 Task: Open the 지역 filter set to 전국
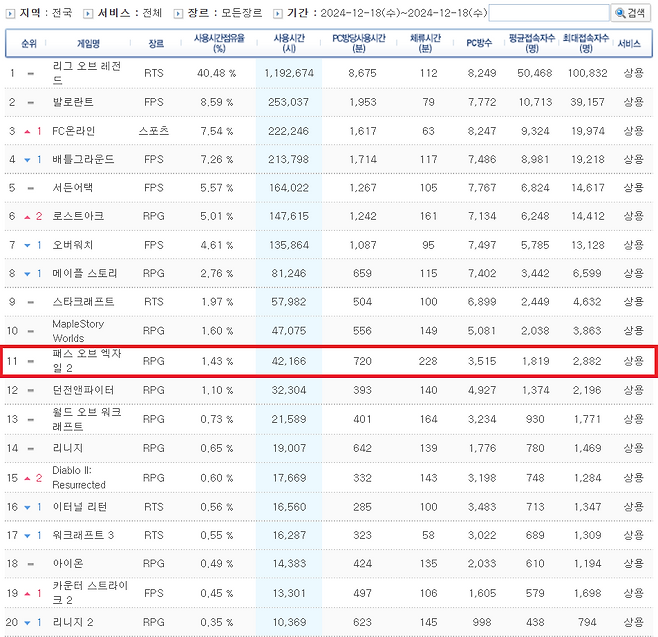pyautogui.click(x=61, y=14)
